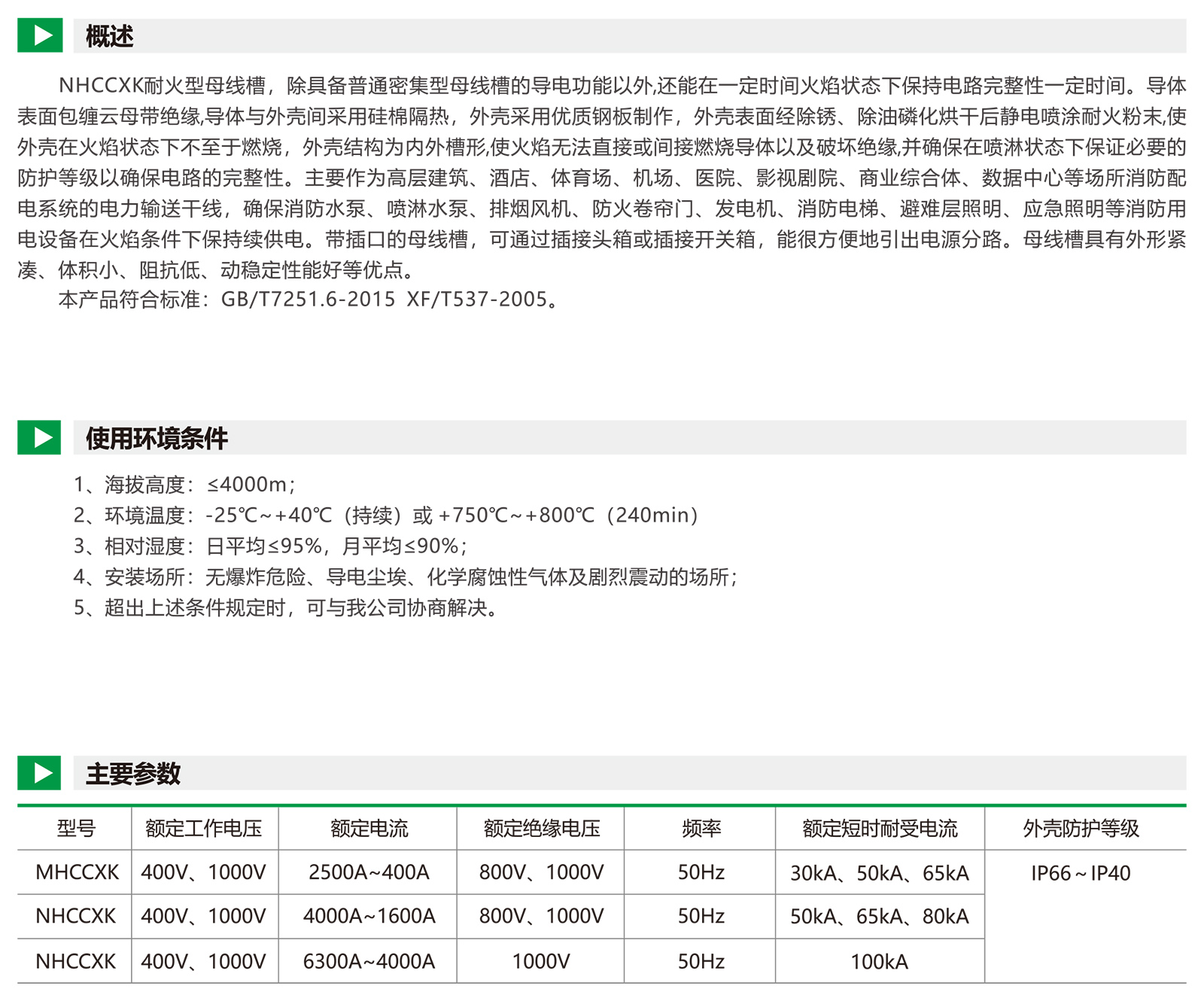This screenshot has width=1204, height=1001.
Task: Click the 型号 column header
Action: tap(75, 829)
